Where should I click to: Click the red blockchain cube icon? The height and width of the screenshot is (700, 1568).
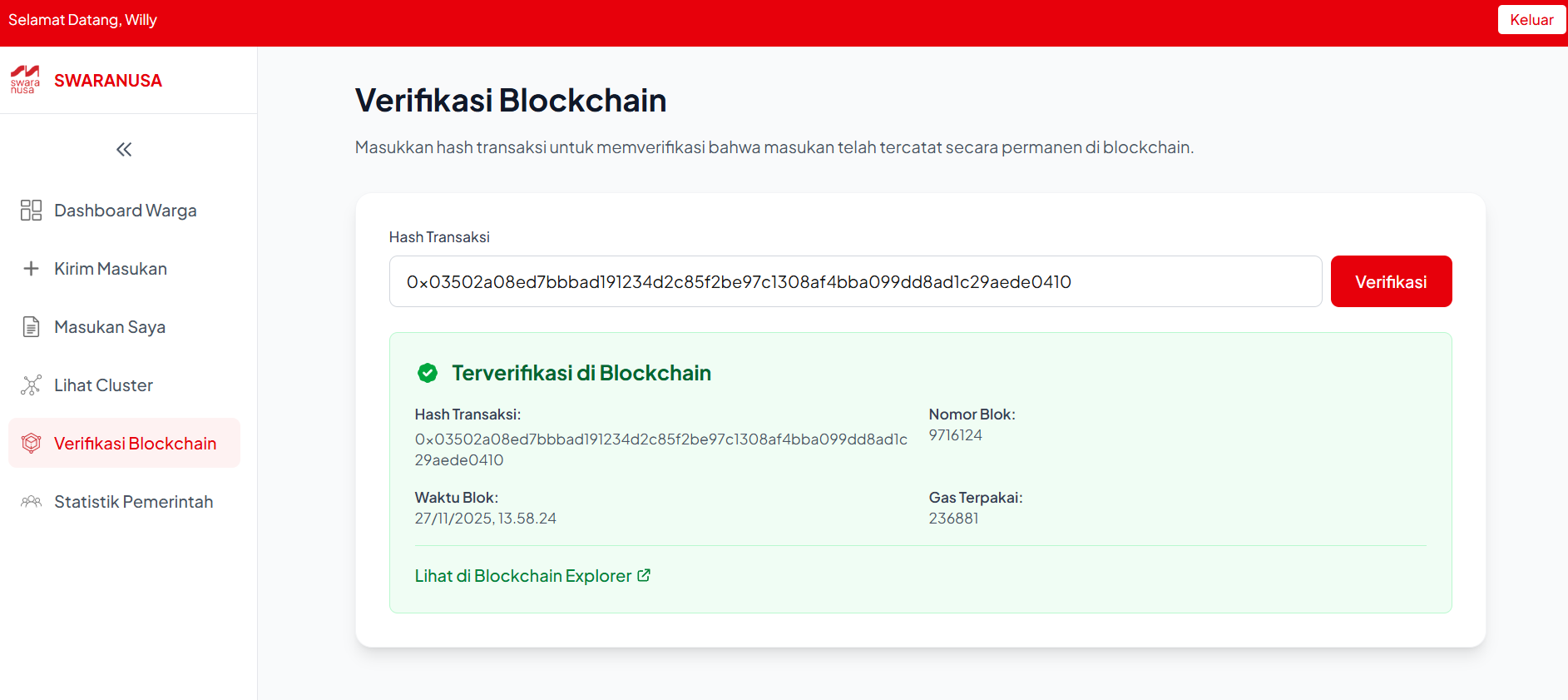pyautogui.click(x=31, y=443)
